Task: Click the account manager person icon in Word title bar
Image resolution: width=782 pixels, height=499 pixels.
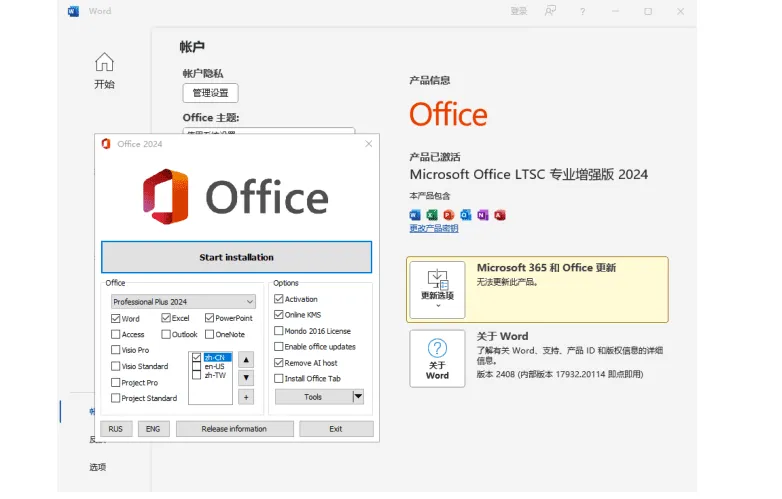Action: pos(550,11)
